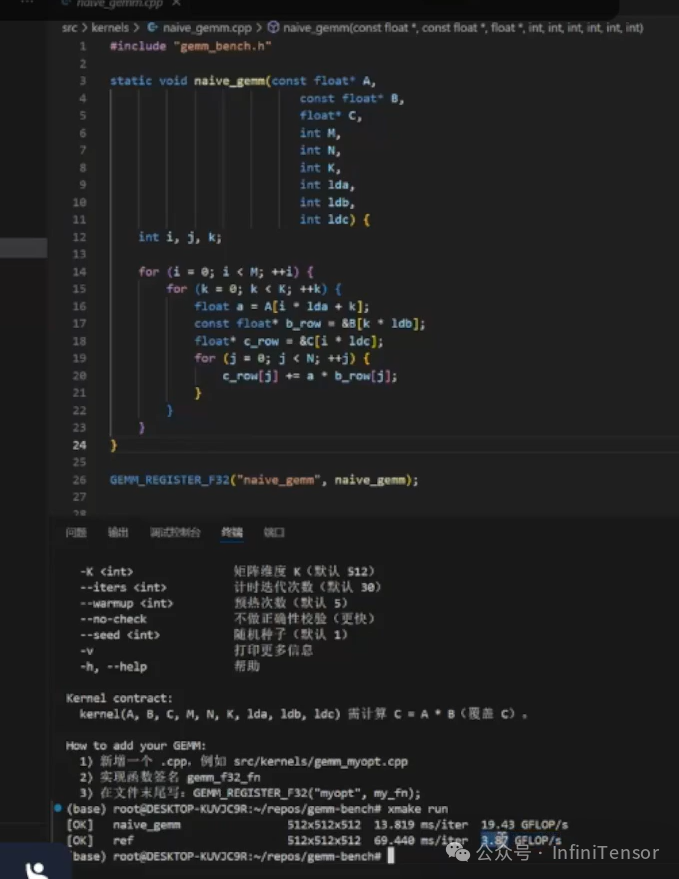679x879 pixels.
Task: Close the naive_gemm.cpp editor tab
Action: (x=176, y=3)
